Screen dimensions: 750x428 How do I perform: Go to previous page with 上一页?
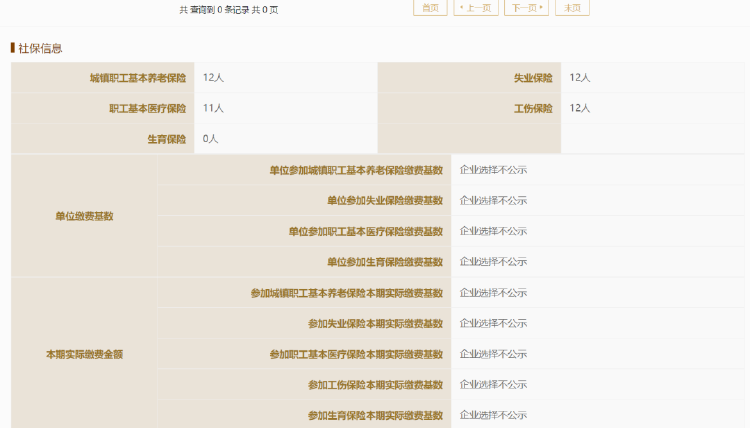(x=477, y=8)
